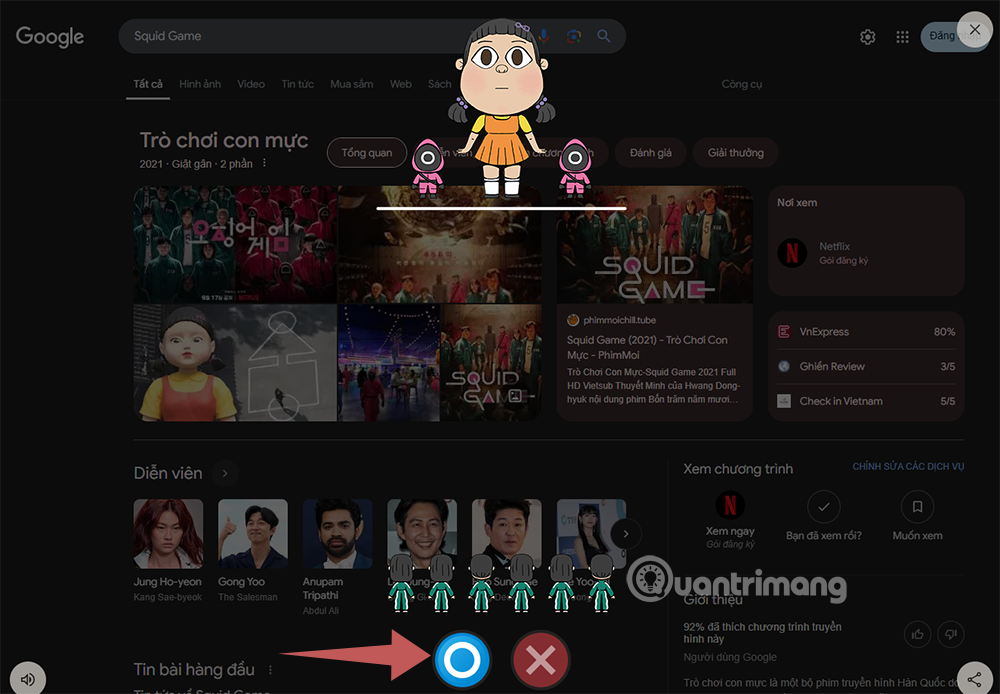
Task: Switch to the Tin tức tab
Action: coord(297,84)
